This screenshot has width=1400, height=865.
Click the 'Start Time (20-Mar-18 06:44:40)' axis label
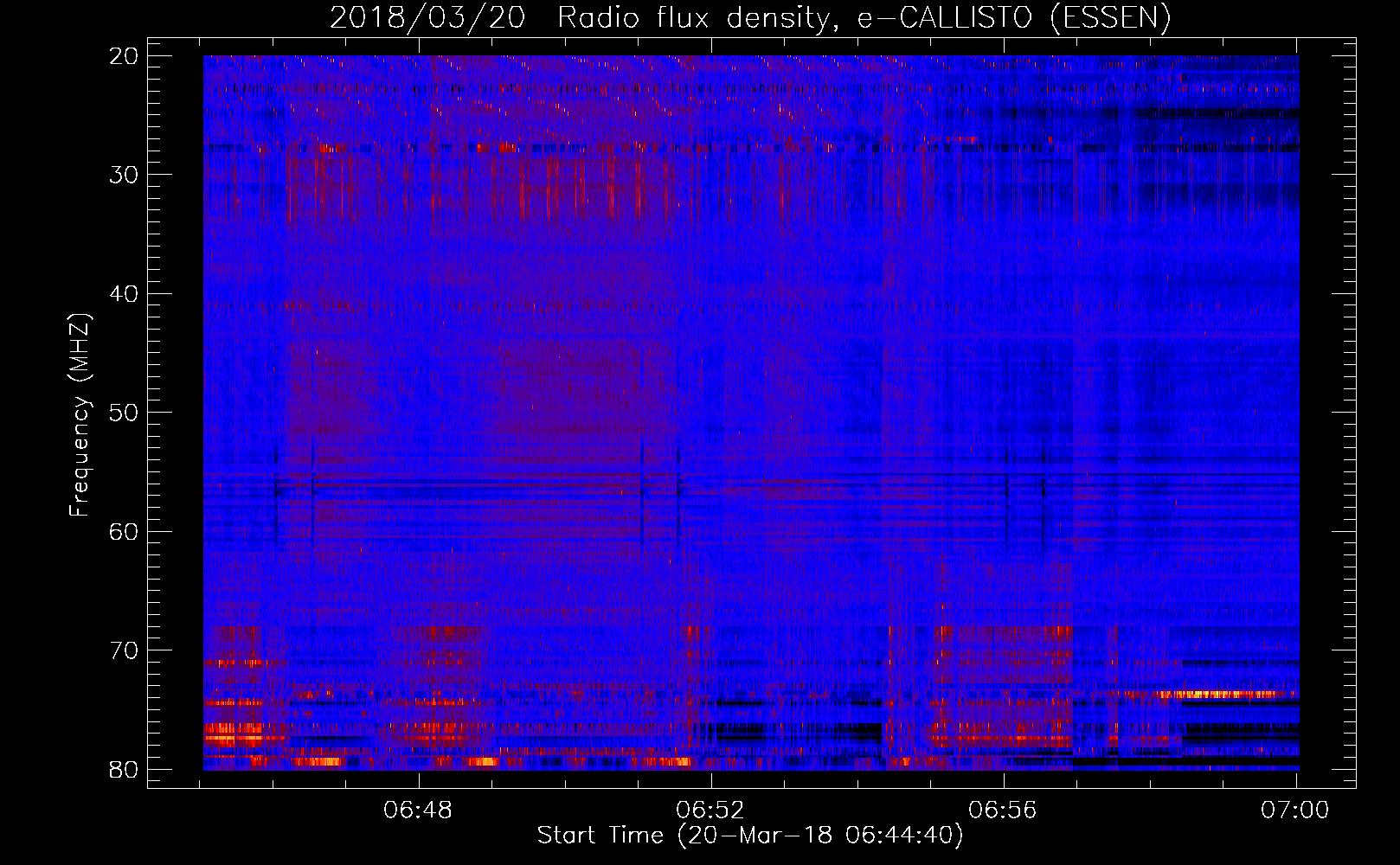(x=750, y=836)
